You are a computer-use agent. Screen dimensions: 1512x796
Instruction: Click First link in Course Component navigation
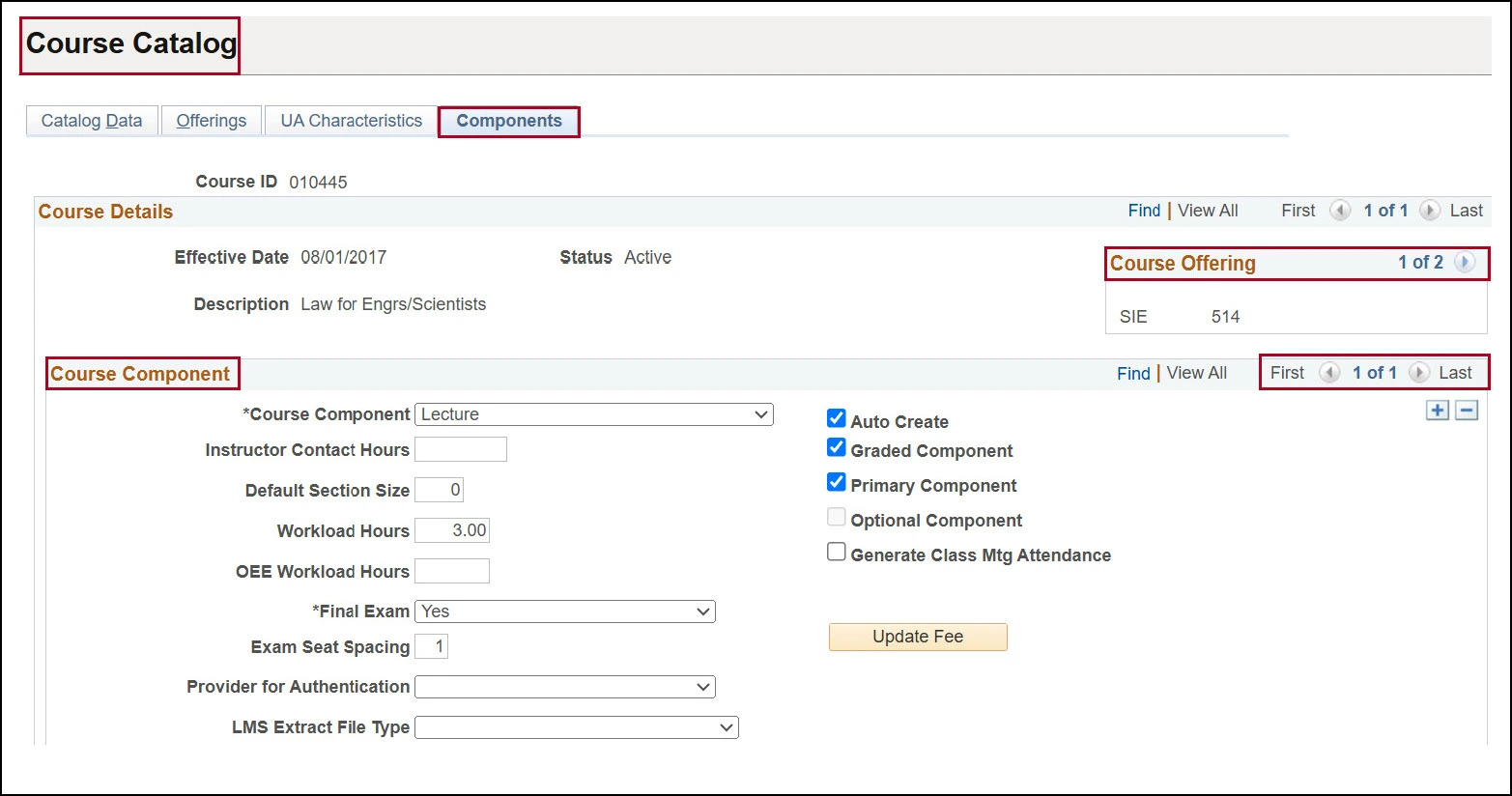[x=1287, y=373]
